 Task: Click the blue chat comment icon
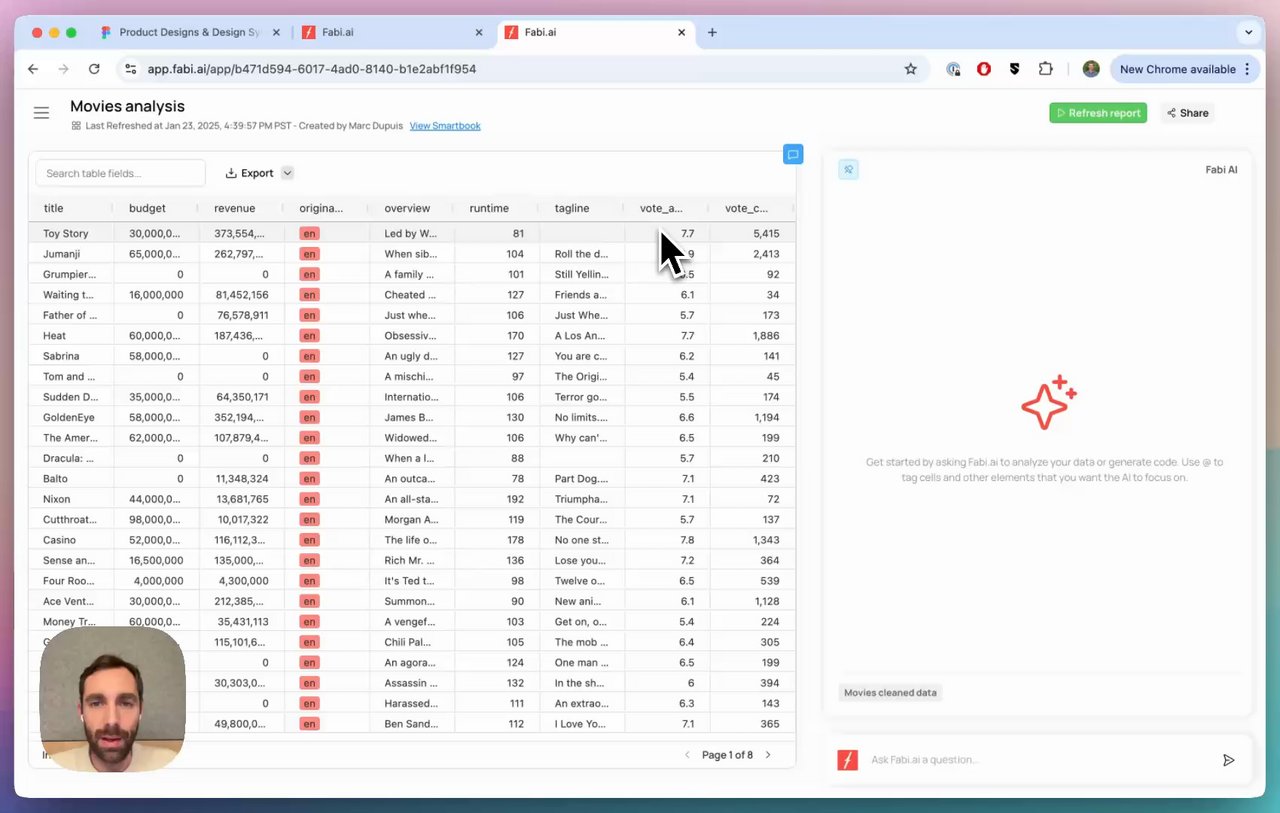coord(793,154)
